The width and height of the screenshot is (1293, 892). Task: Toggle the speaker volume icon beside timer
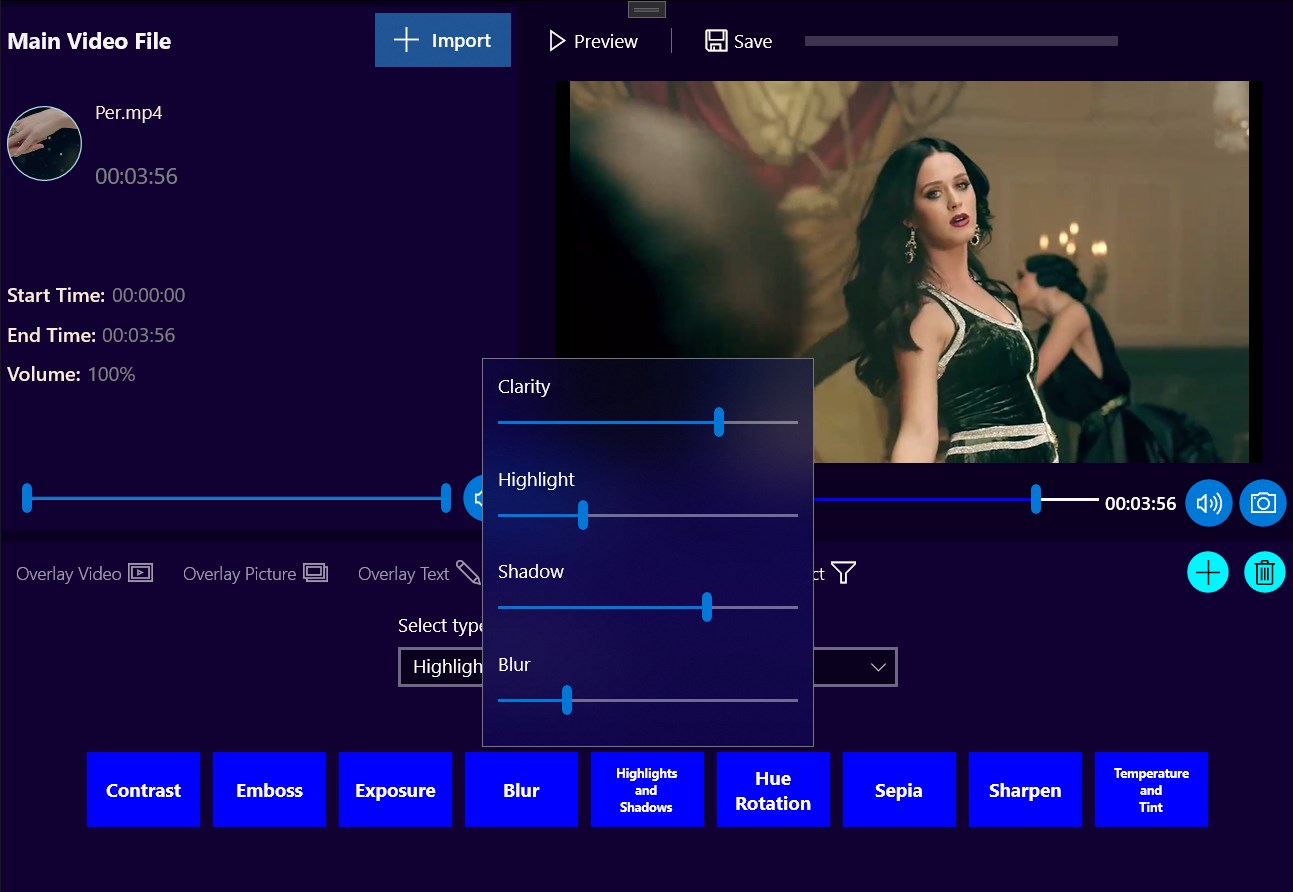(x=1209, y=503)
